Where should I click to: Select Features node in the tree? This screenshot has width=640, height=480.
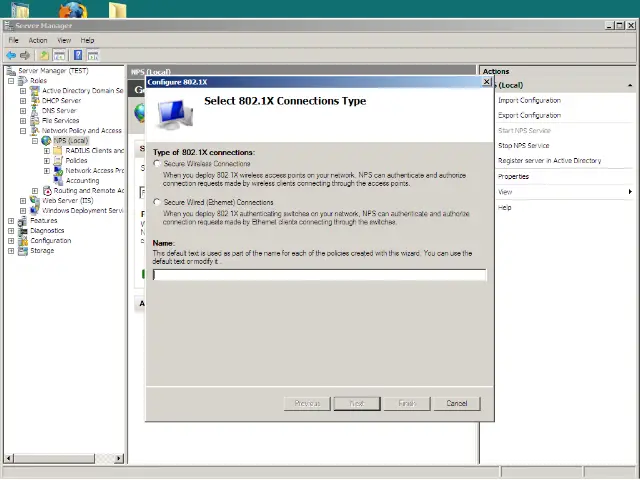click(x=44, y=220)
